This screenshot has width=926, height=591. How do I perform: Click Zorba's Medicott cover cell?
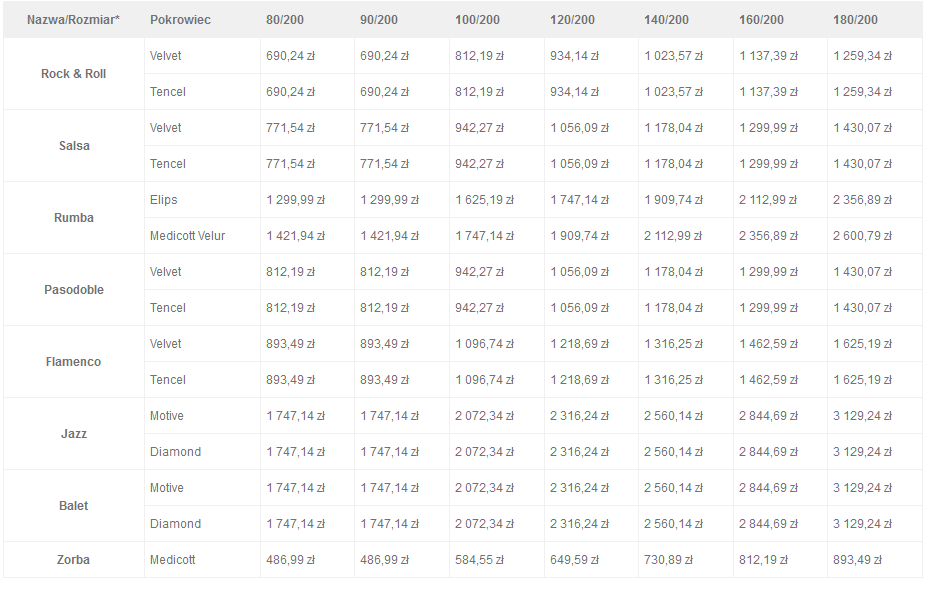point(173,560)
